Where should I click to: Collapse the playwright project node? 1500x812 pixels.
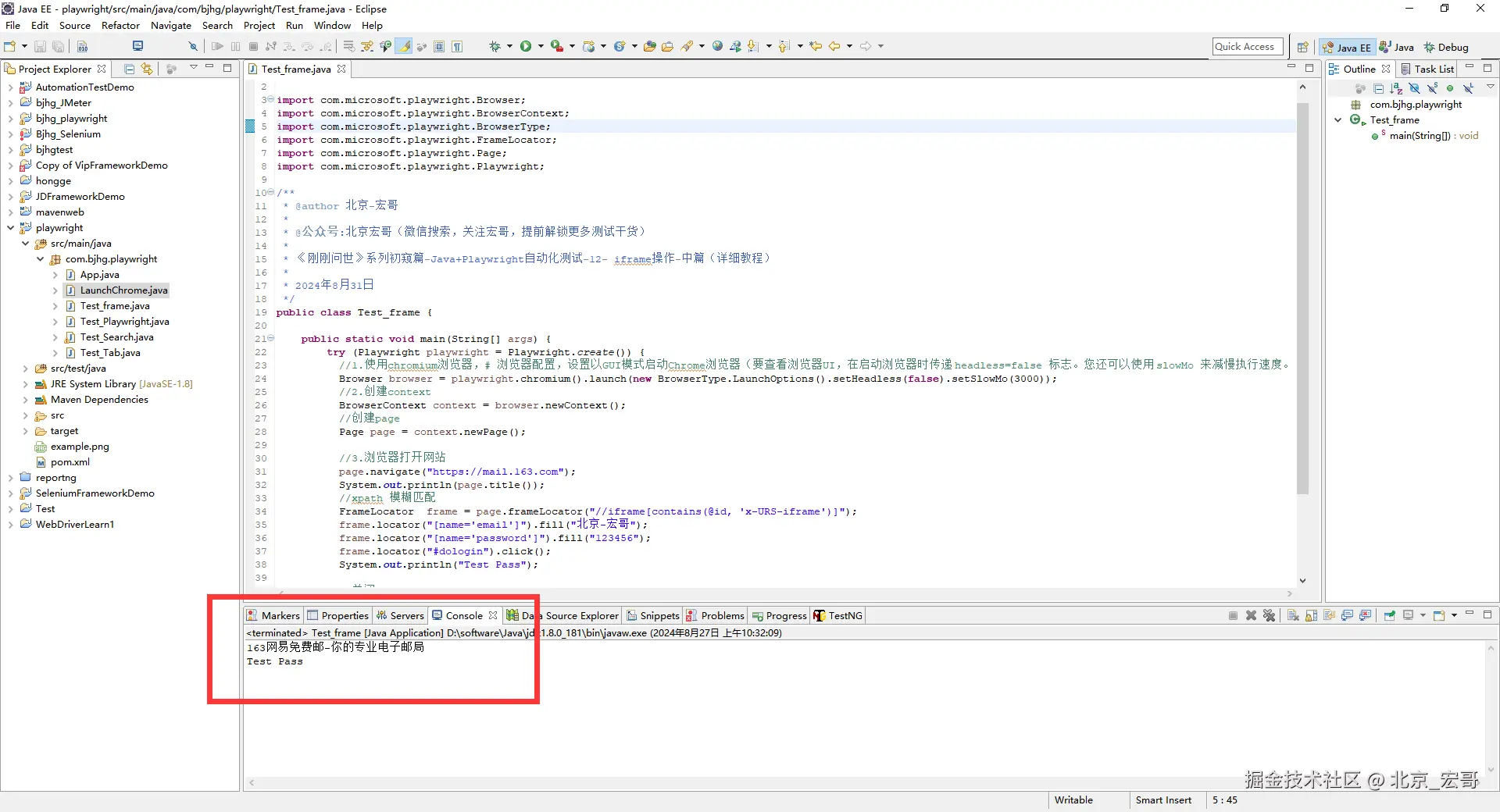[x=10, y=228]
